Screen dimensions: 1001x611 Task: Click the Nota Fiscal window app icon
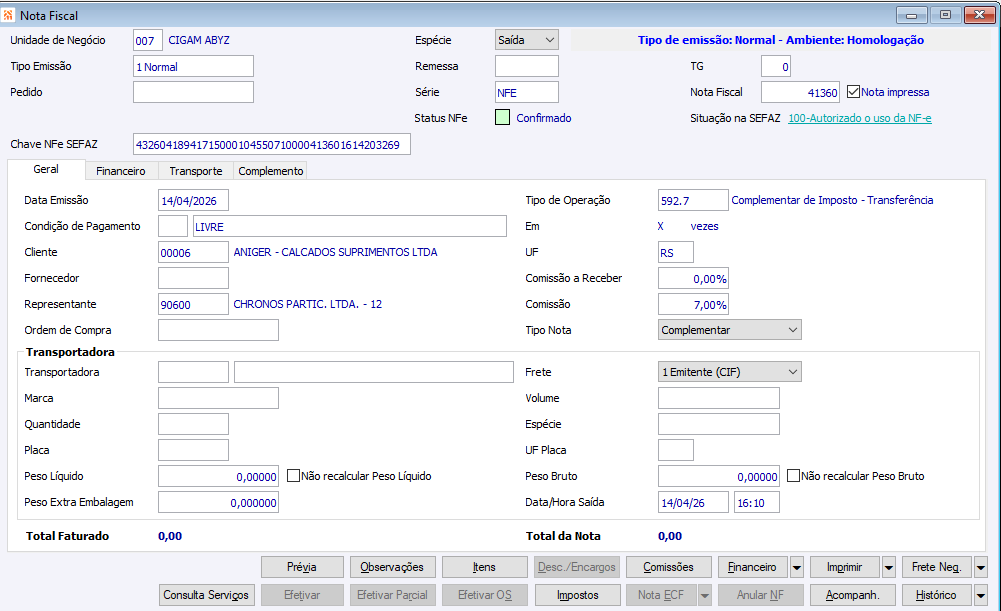point(8,15)
